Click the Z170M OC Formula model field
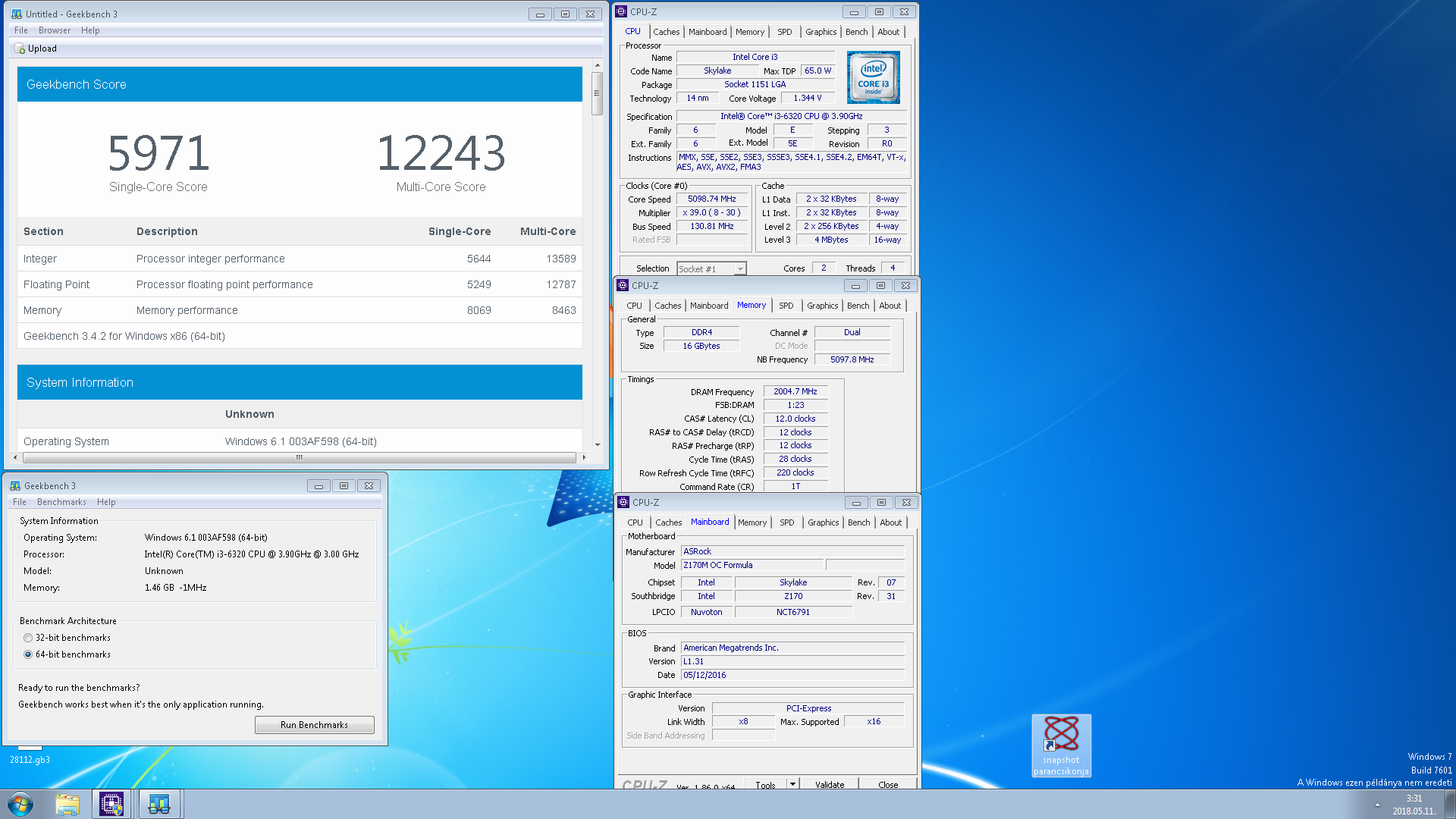Viewport: 1456px width, 819px height. point(752,565)
